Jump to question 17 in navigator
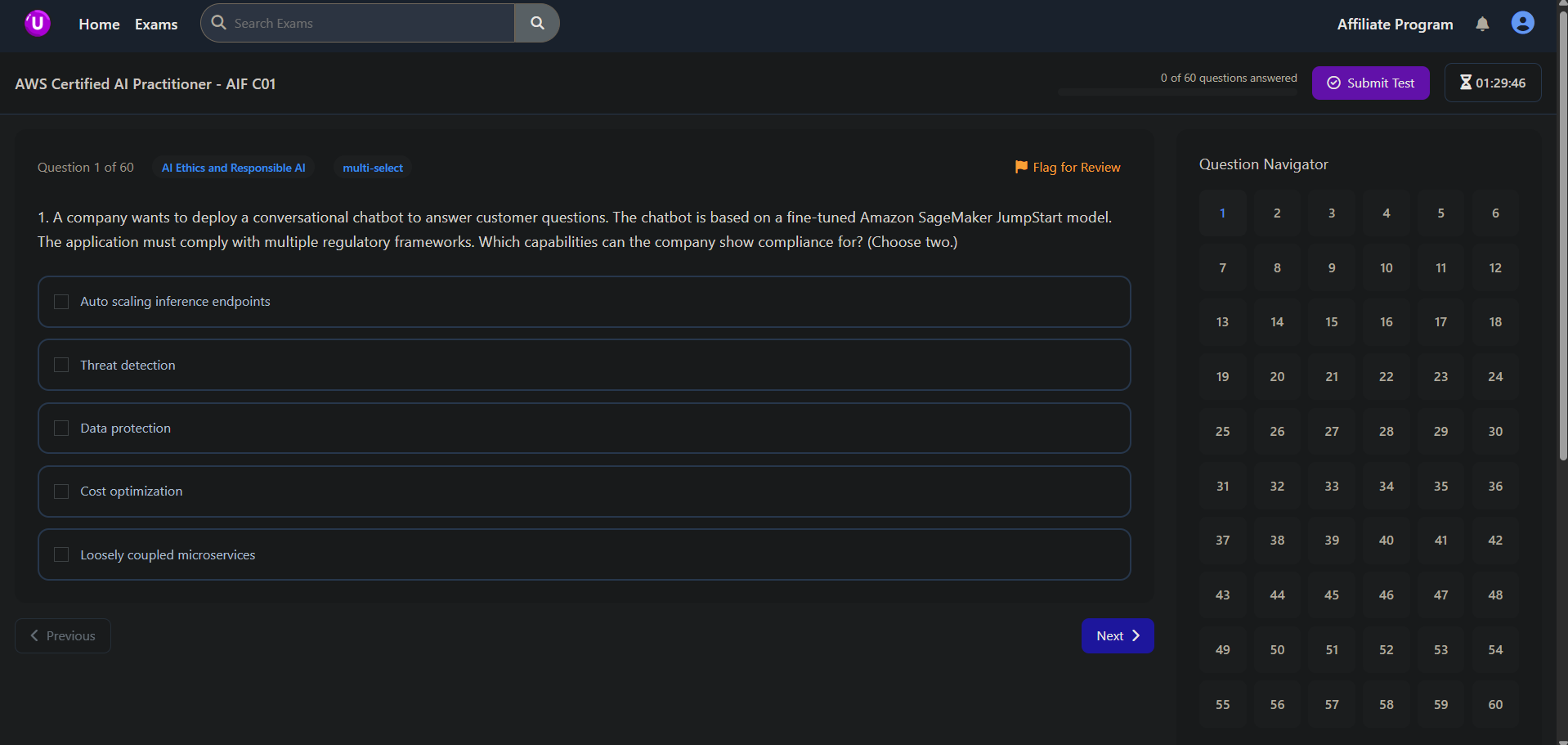Viewport: 1568px width, 745px height. 1441,322
